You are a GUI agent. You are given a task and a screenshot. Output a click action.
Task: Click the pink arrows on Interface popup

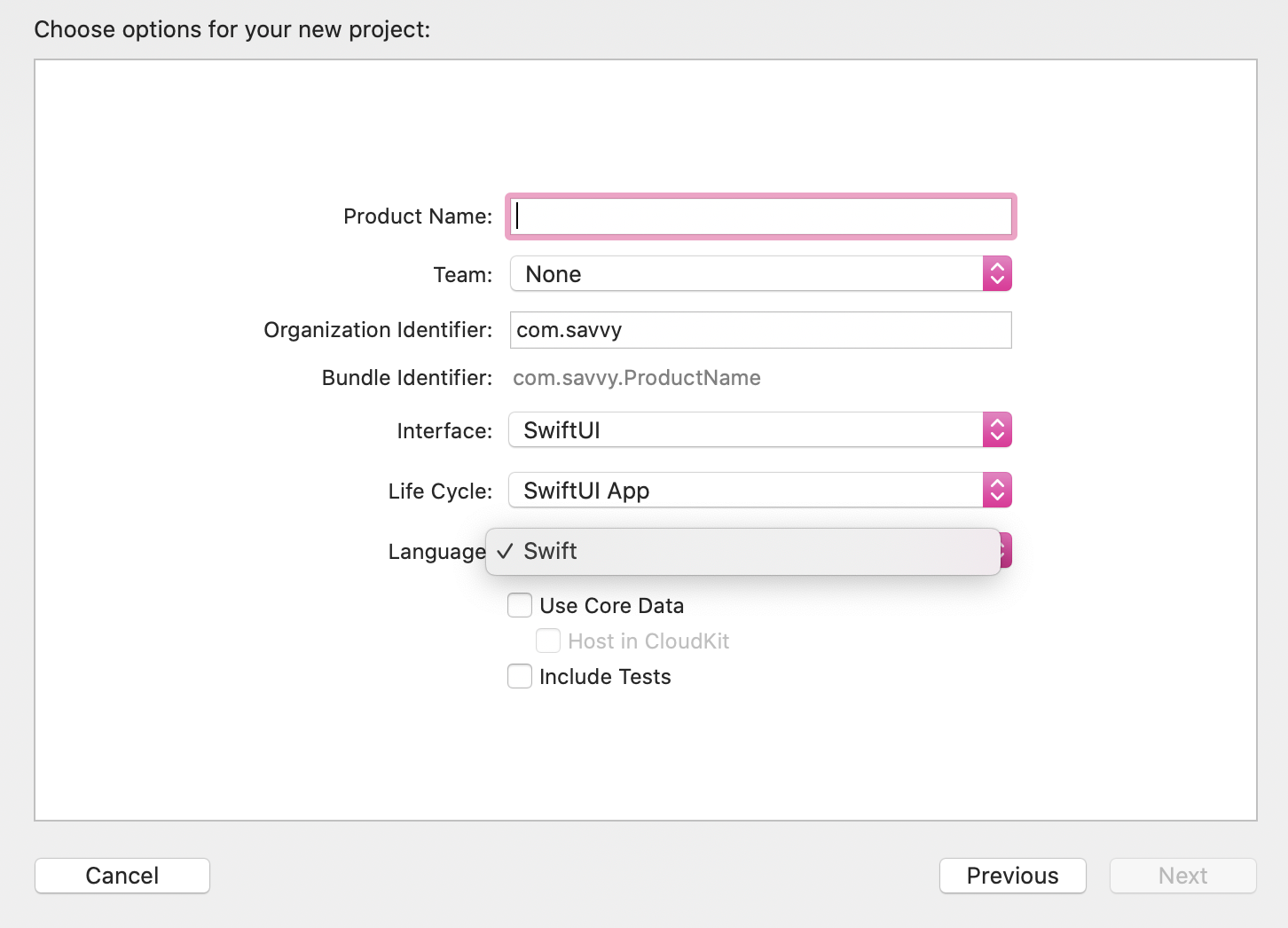pyautogui.click(x=997, y=430)
